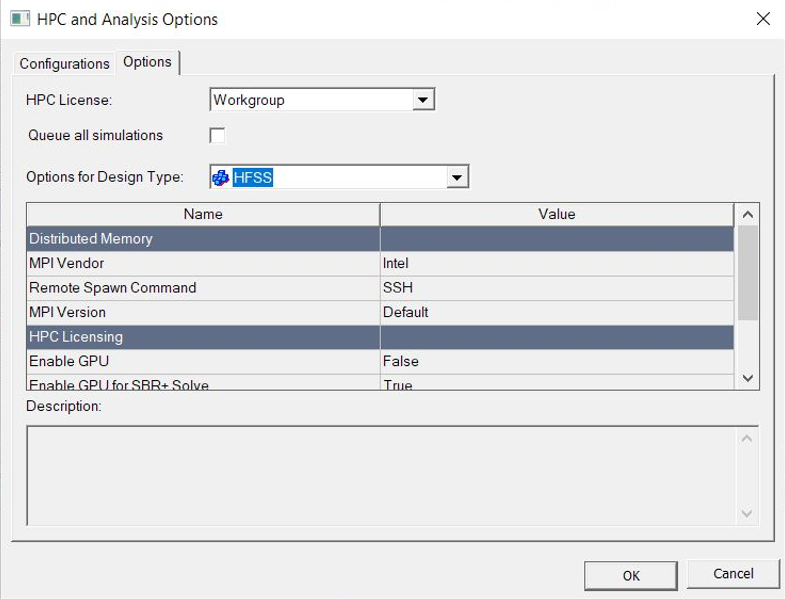This screenshot has height=599, width=785.
Task: Select the MPI Vendor Intel value cell
Action: coord(557,263)
